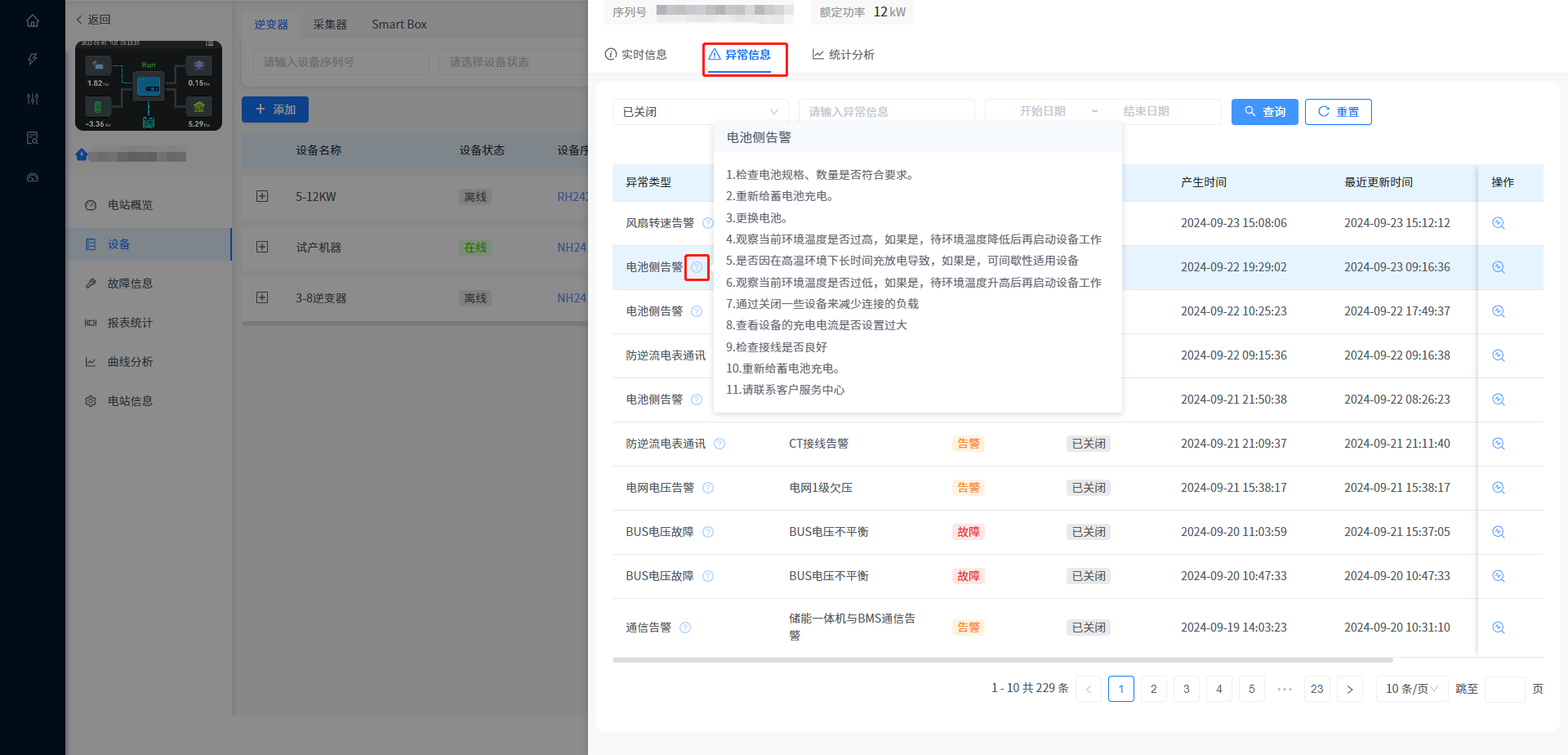Switch to the 实时信息 tab
The width and height of the screenshot is (1568, 755).
click(635, 55)
